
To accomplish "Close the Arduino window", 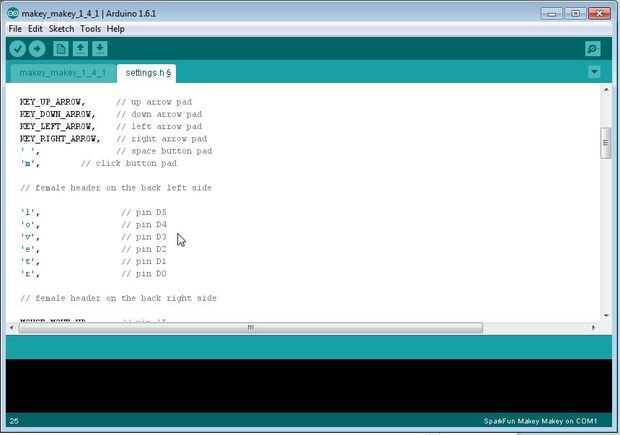I will tap(599, 13).
